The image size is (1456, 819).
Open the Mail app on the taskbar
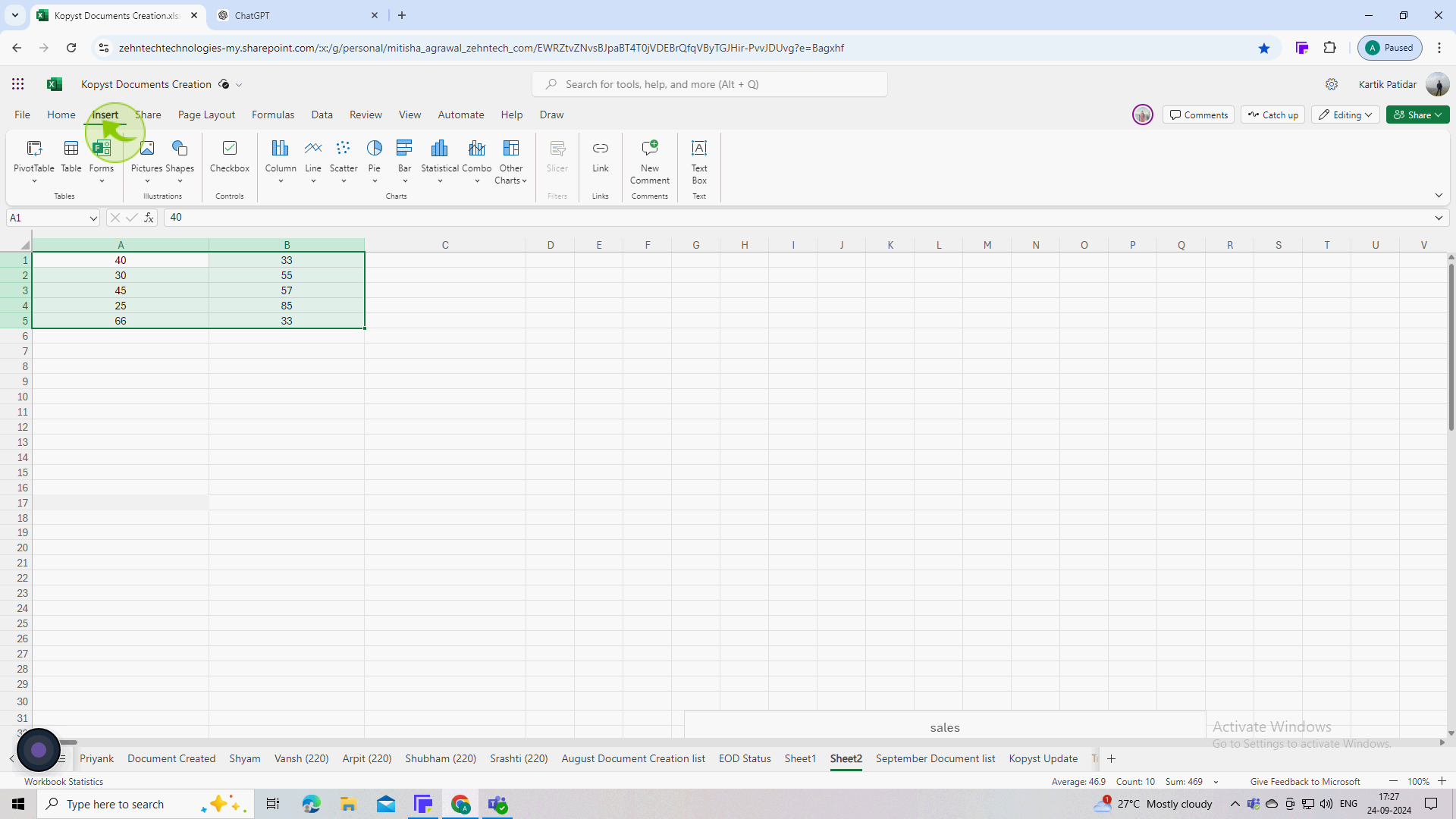pyautogui.click(x=386, y=804)
